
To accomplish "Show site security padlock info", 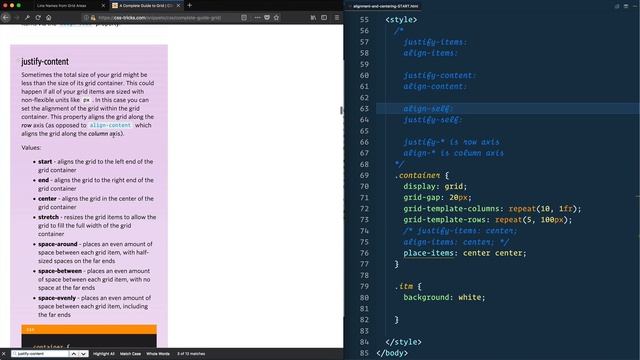I will click(x=93, y=18).
